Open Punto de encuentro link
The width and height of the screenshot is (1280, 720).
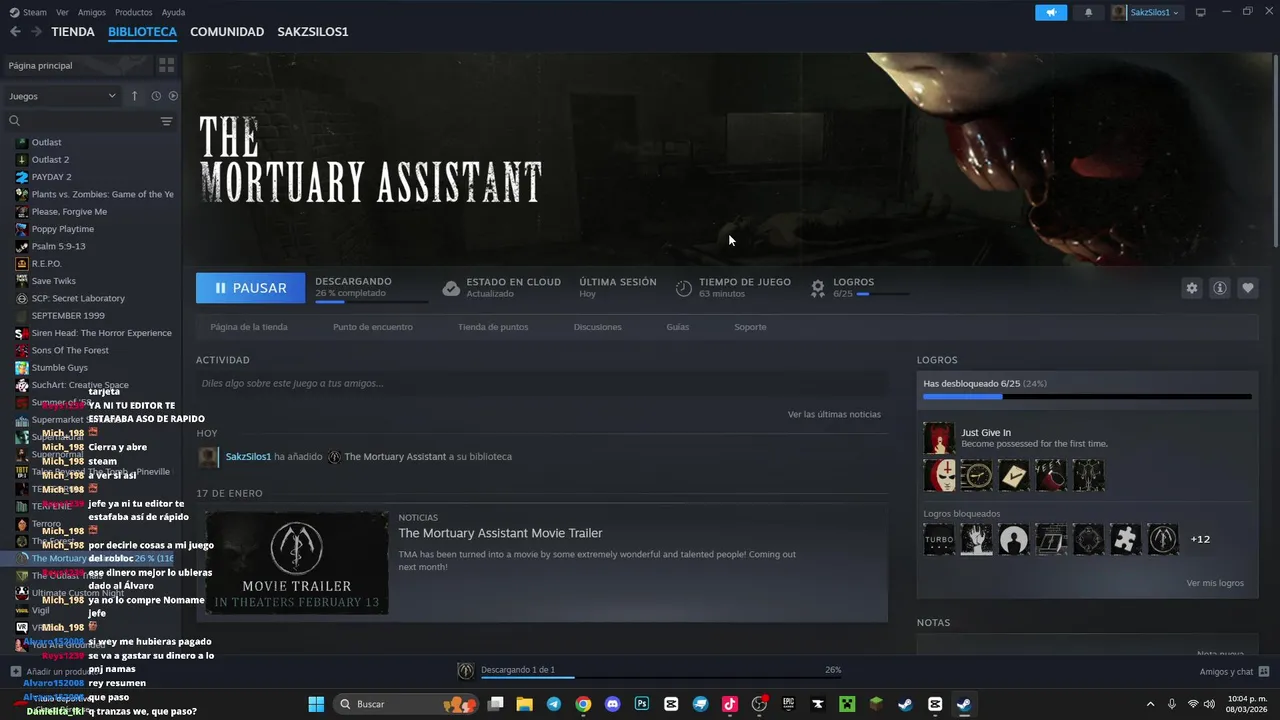coord(373,327)
